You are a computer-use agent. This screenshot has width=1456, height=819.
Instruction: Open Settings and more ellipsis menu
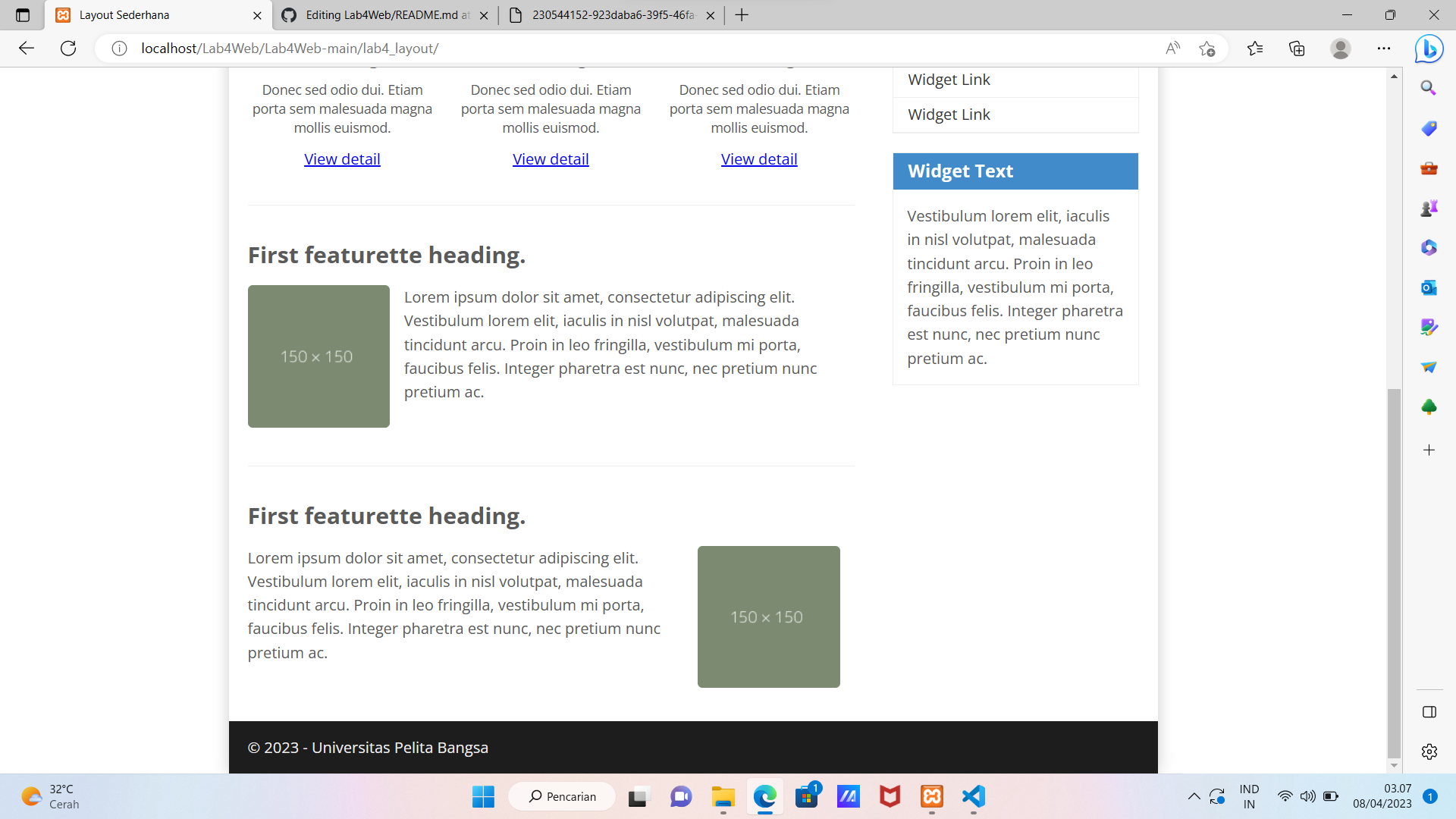1384,49
